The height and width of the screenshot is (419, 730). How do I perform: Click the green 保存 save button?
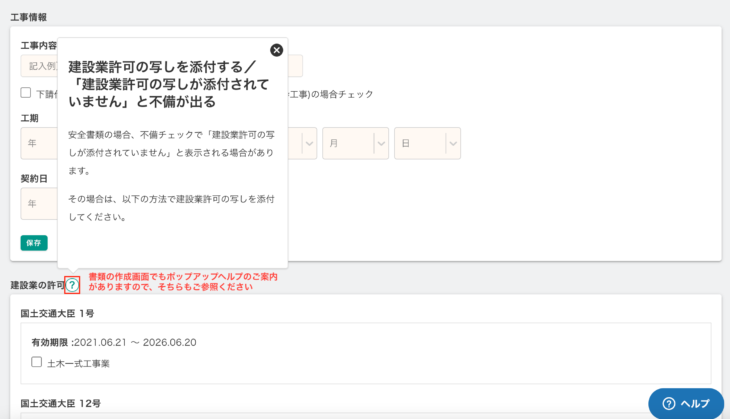pyautogui.click(x=34, y=243)
